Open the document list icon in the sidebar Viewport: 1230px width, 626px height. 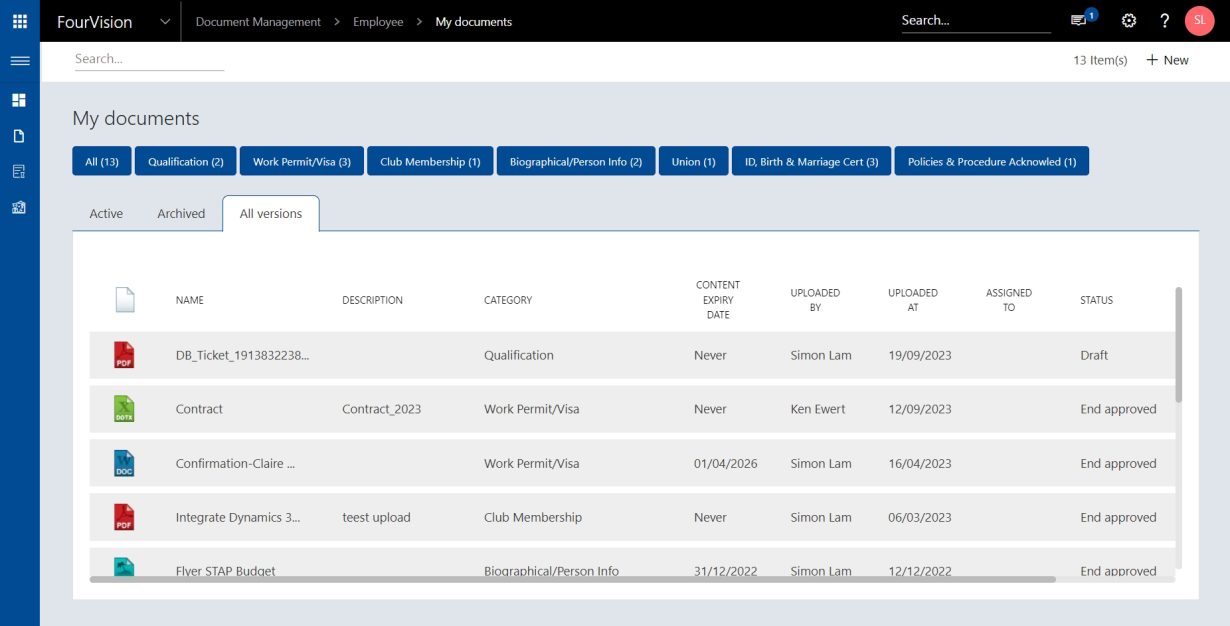(x=19, y=171)
